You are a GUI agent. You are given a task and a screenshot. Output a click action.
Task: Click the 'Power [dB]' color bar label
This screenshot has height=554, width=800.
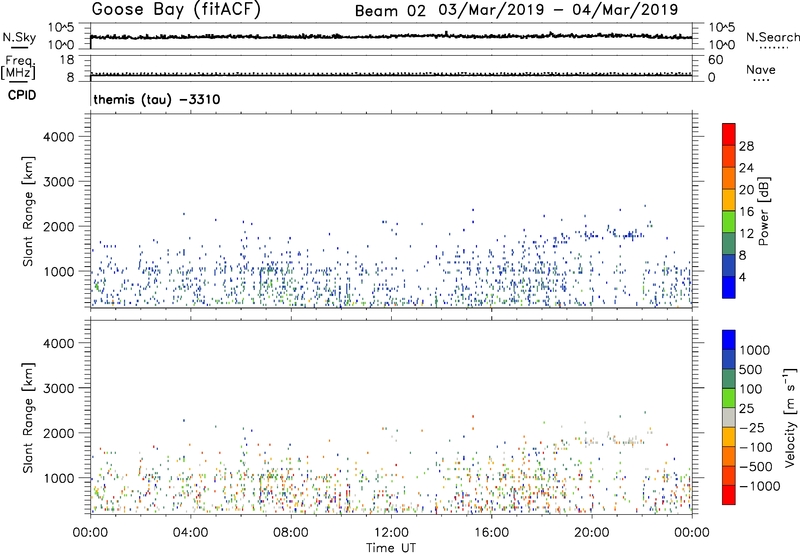763,211
